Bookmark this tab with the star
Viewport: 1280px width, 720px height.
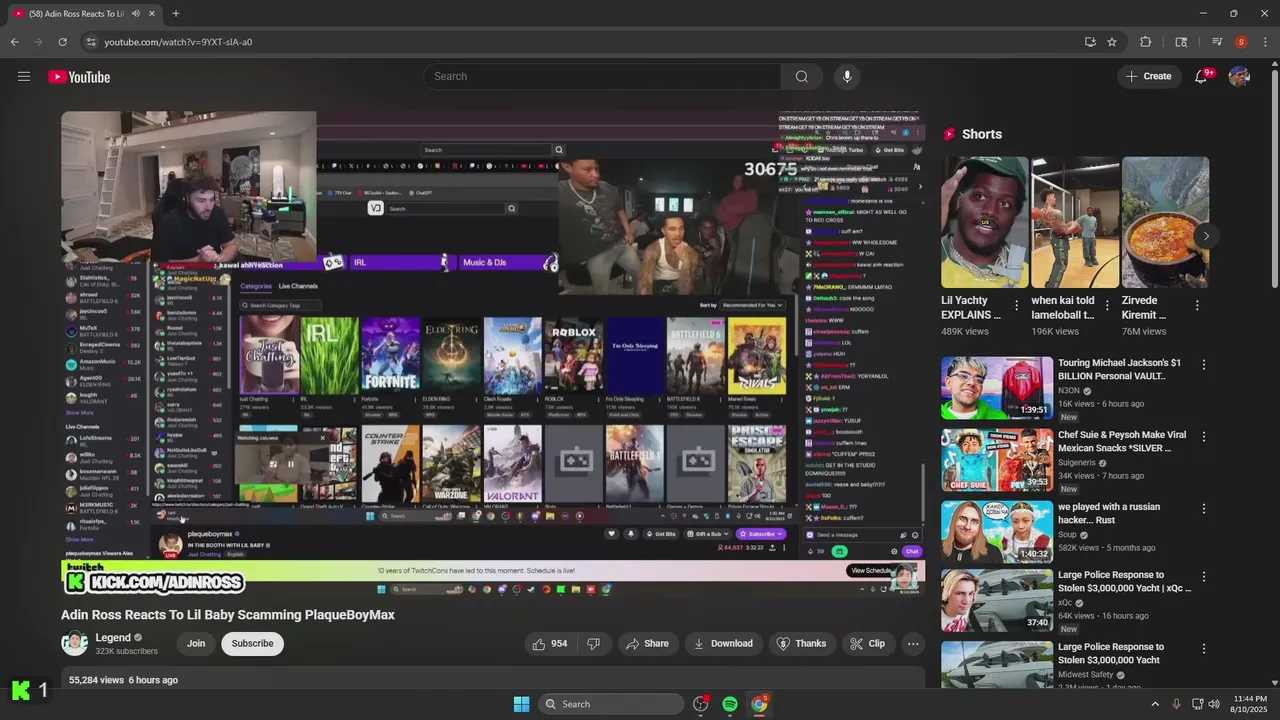(1112, 42)
